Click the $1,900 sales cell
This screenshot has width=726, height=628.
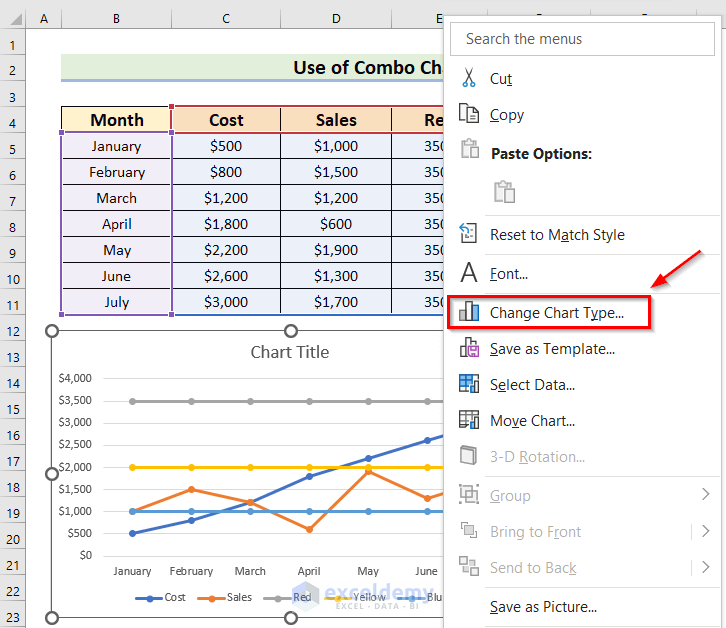336,250
